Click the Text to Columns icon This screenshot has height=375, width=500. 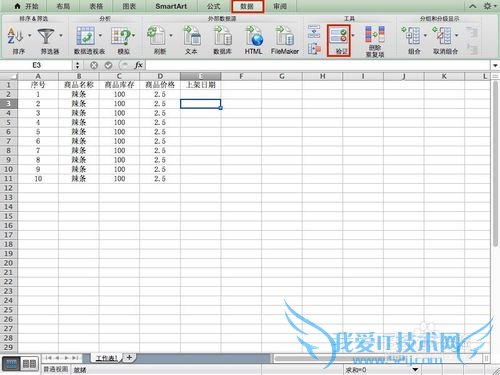coord(314,31)
